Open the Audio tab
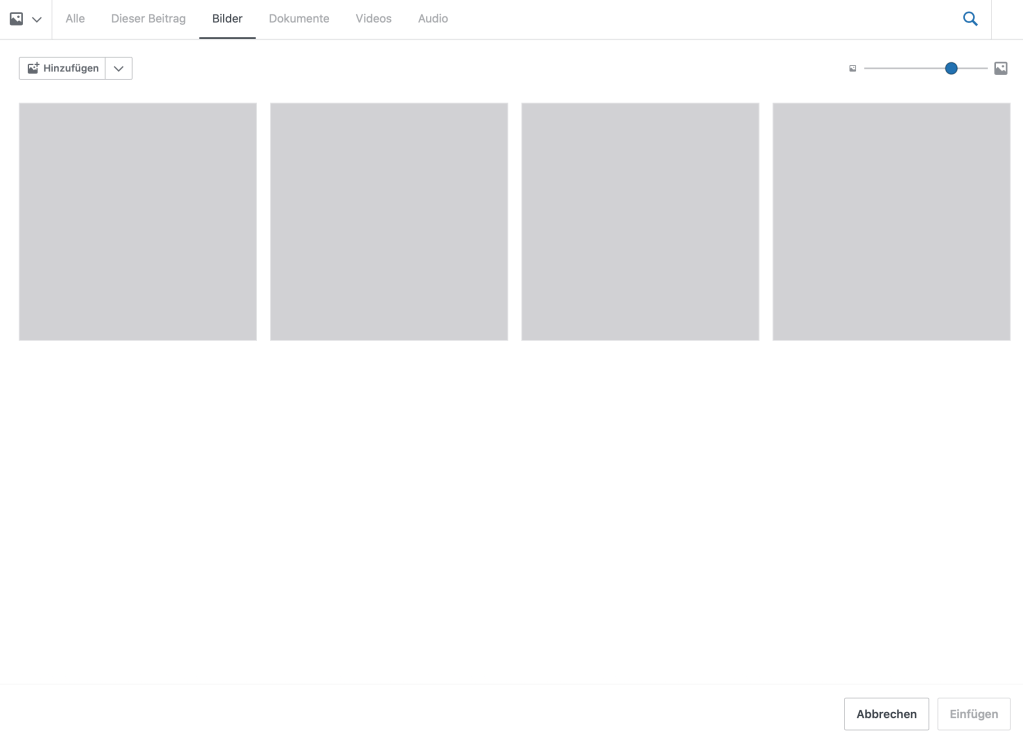 tap(433, 19)
